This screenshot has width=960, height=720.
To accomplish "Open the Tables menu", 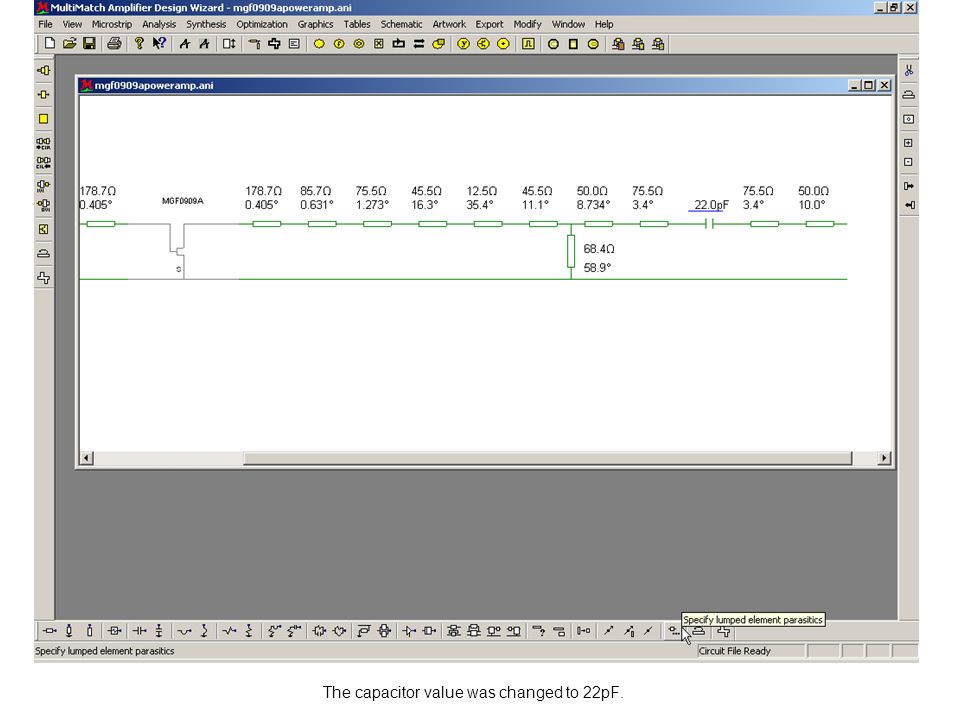I will click(x=356, y=24).
